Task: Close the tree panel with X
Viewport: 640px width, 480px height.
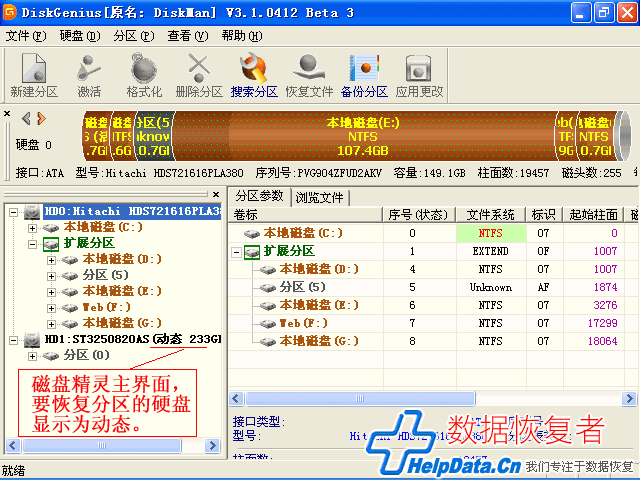Action: point(216,195)
